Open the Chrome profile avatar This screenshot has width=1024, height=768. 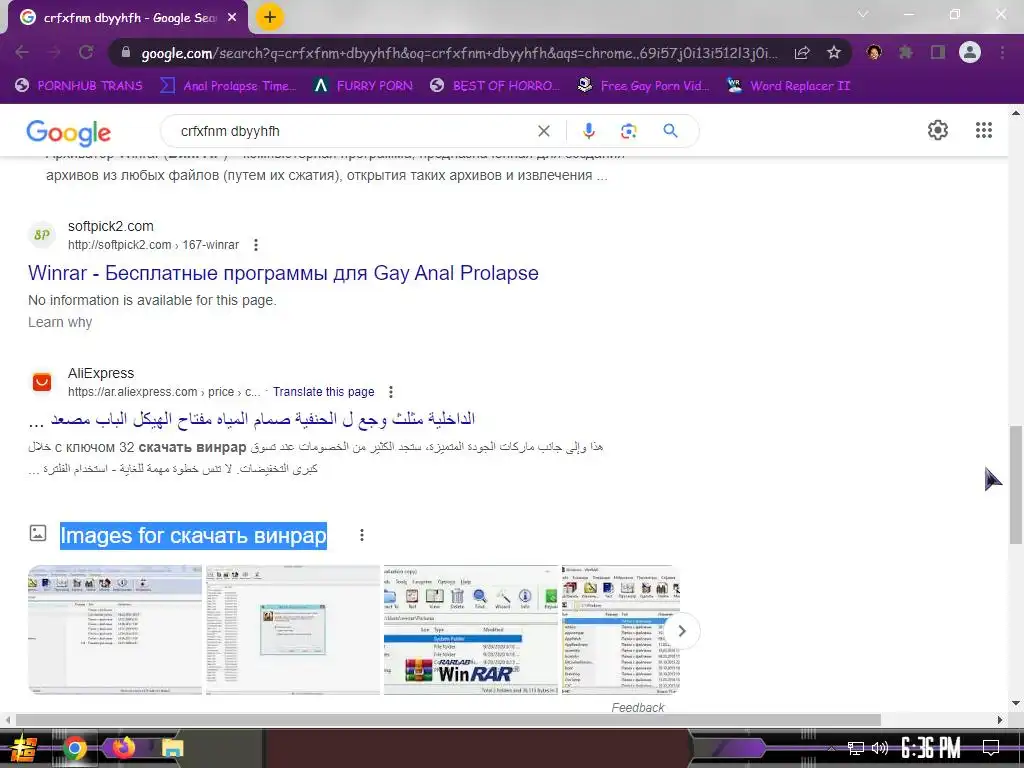click(x=970, y=52)
